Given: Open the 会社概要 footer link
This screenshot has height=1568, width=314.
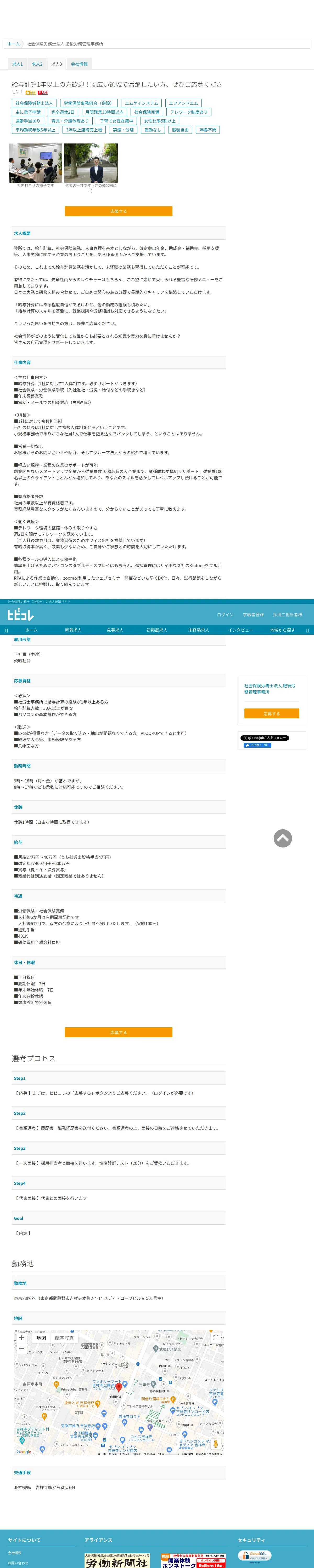Looking at the screenshot, I should pyautogui.click(x=14, y=1553).
